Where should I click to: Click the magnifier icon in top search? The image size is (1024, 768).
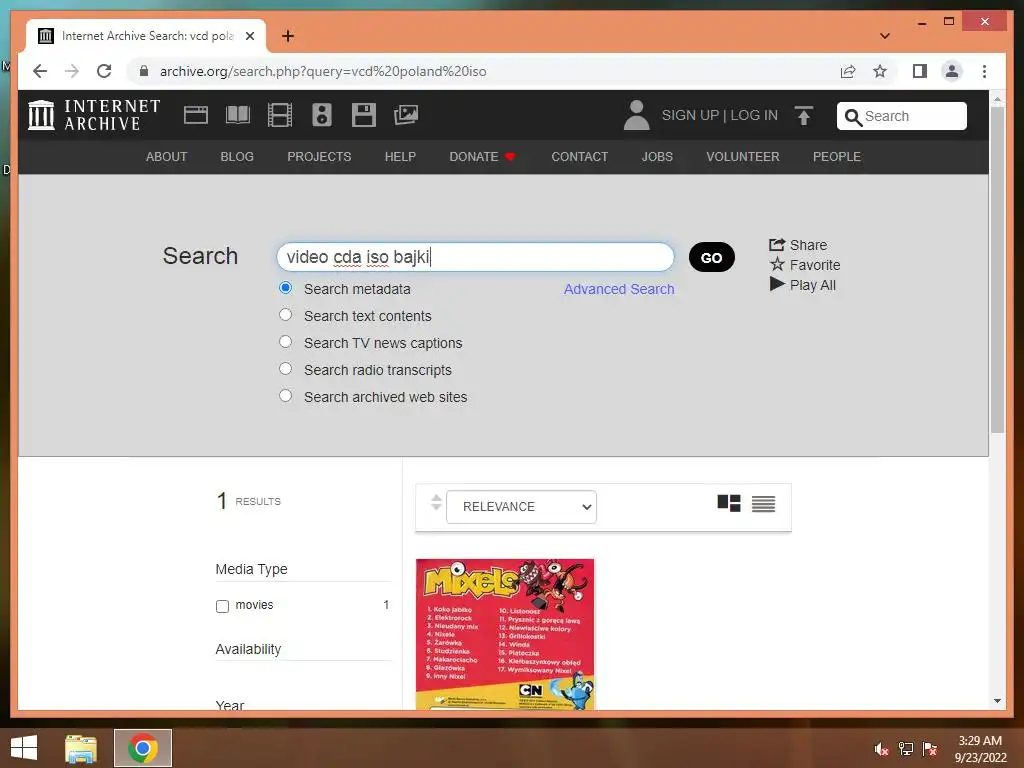click(853, 117)
